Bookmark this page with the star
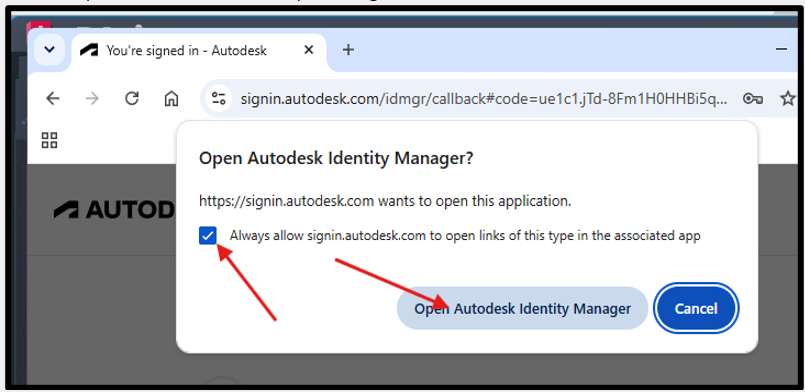Screen dimensions: 805x392 coord(788,98)
